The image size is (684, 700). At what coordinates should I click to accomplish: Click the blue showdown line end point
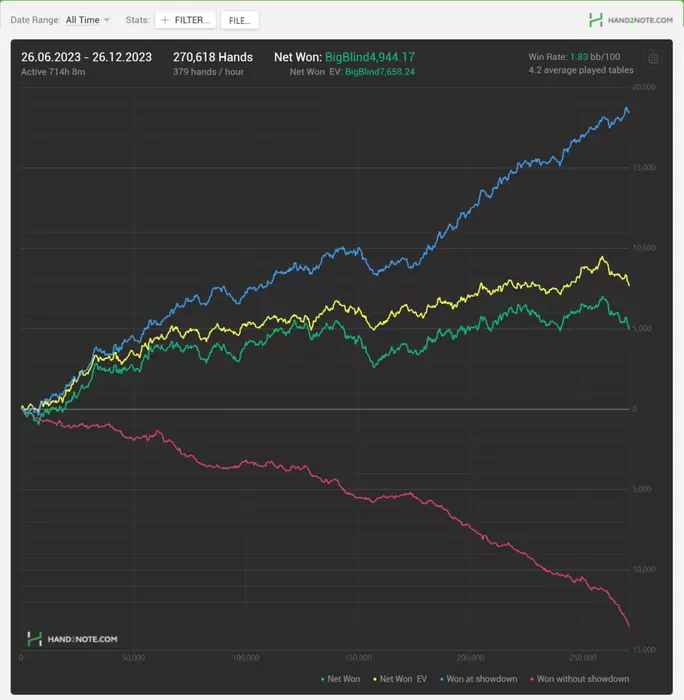coord(627,109)
